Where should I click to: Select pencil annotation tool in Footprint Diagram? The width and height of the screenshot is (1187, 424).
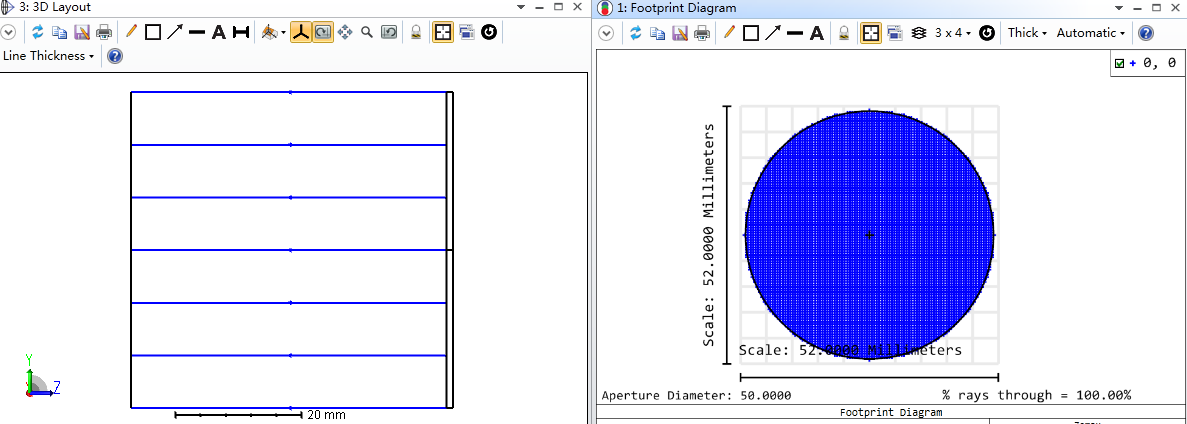729,32
